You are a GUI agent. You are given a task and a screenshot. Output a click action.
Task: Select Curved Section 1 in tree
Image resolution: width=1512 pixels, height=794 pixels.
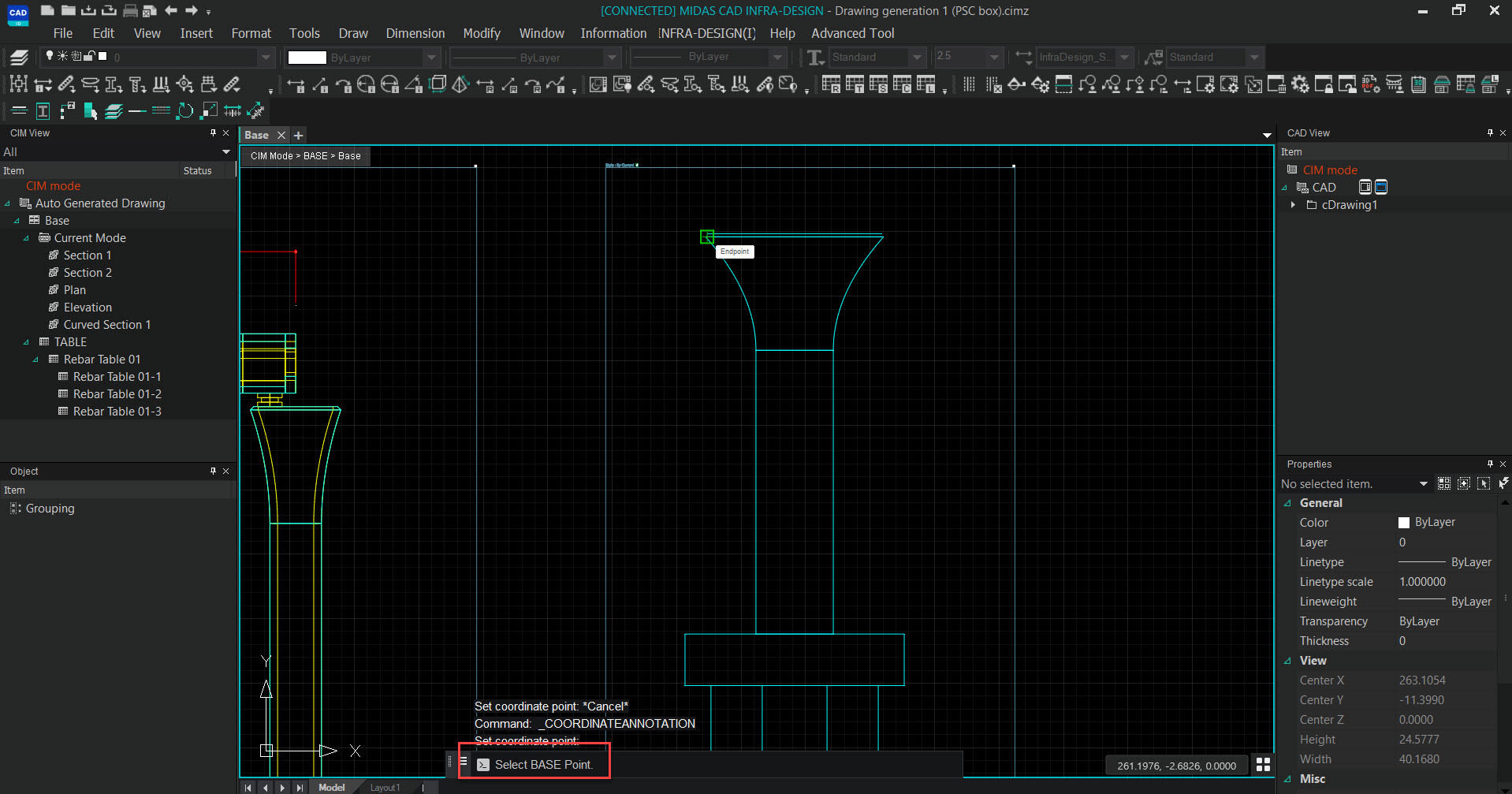(107, 325)
